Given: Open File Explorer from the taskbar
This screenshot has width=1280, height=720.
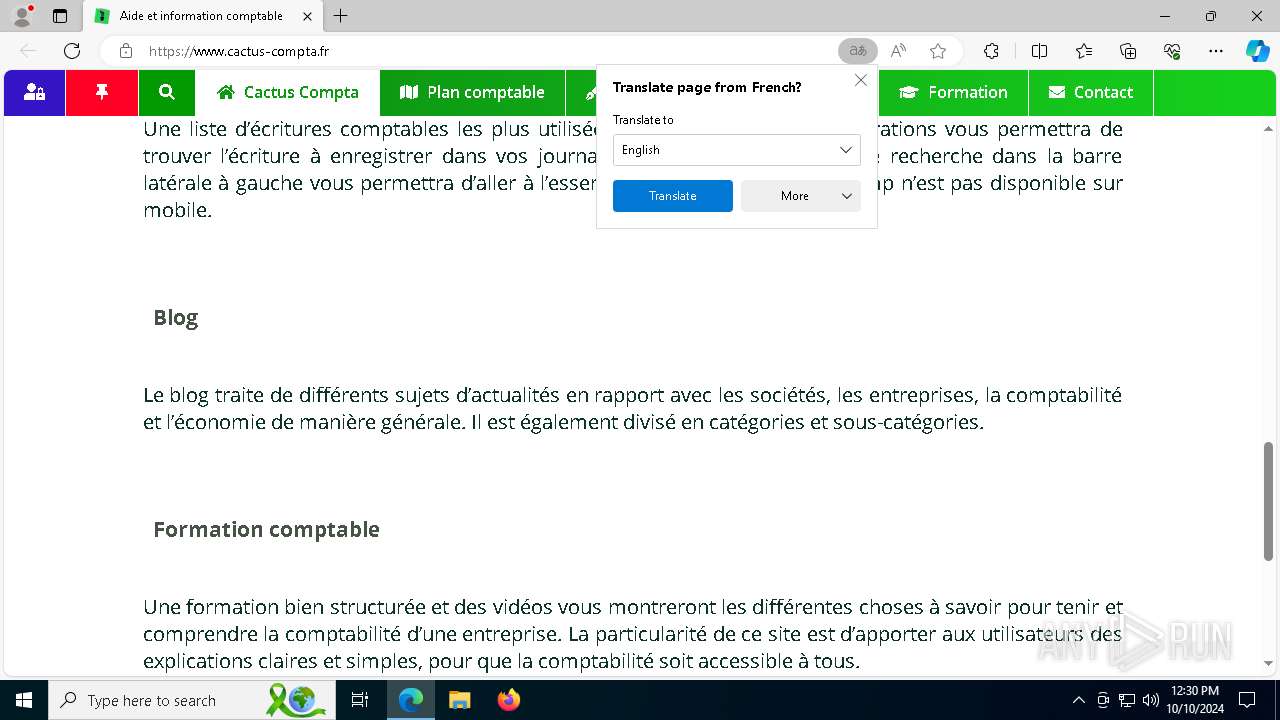Looking at the screenshot, I should click(459, 700).
